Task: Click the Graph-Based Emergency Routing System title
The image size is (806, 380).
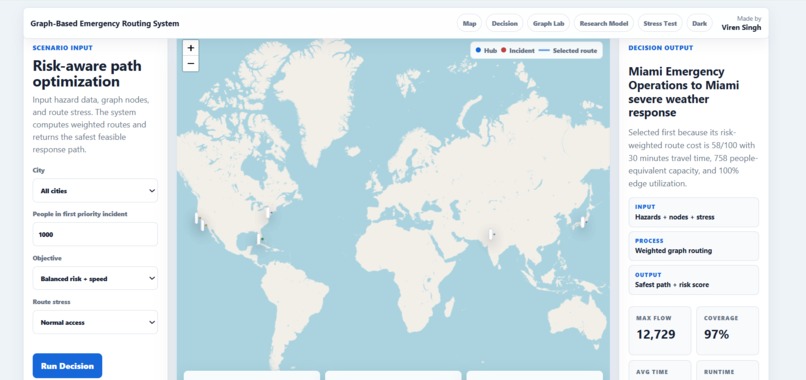Action: [105, 24]
